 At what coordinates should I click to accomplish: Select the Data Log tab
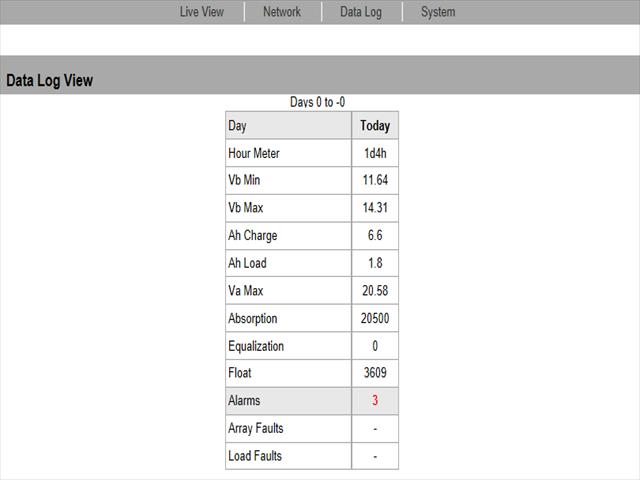pos(361,12)
